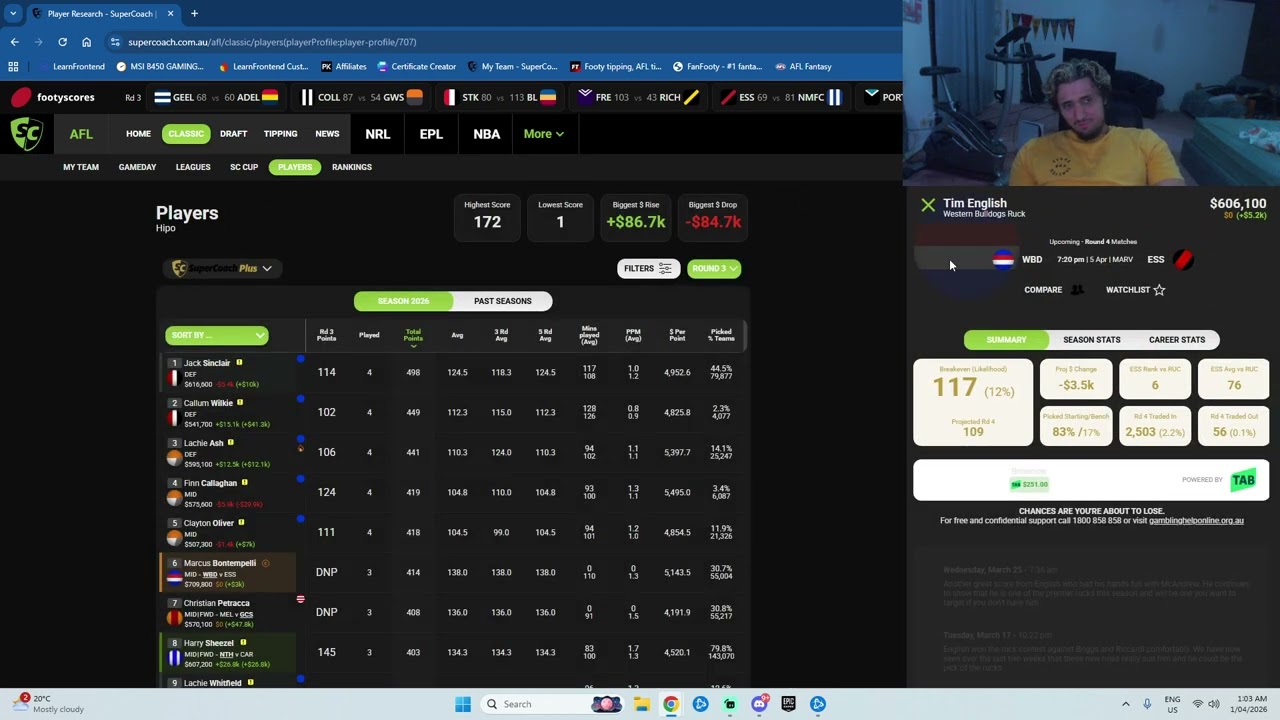
Task: Expand the Sort By dropdown
Action: pos(217,335)
